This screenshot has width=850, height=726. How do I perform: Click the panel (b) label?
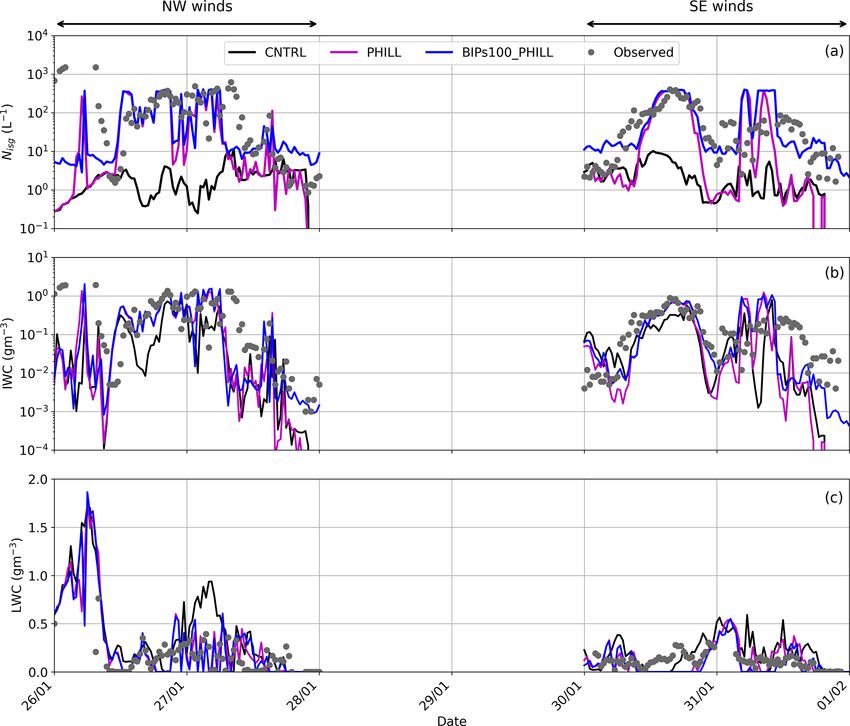coord(834,273)
